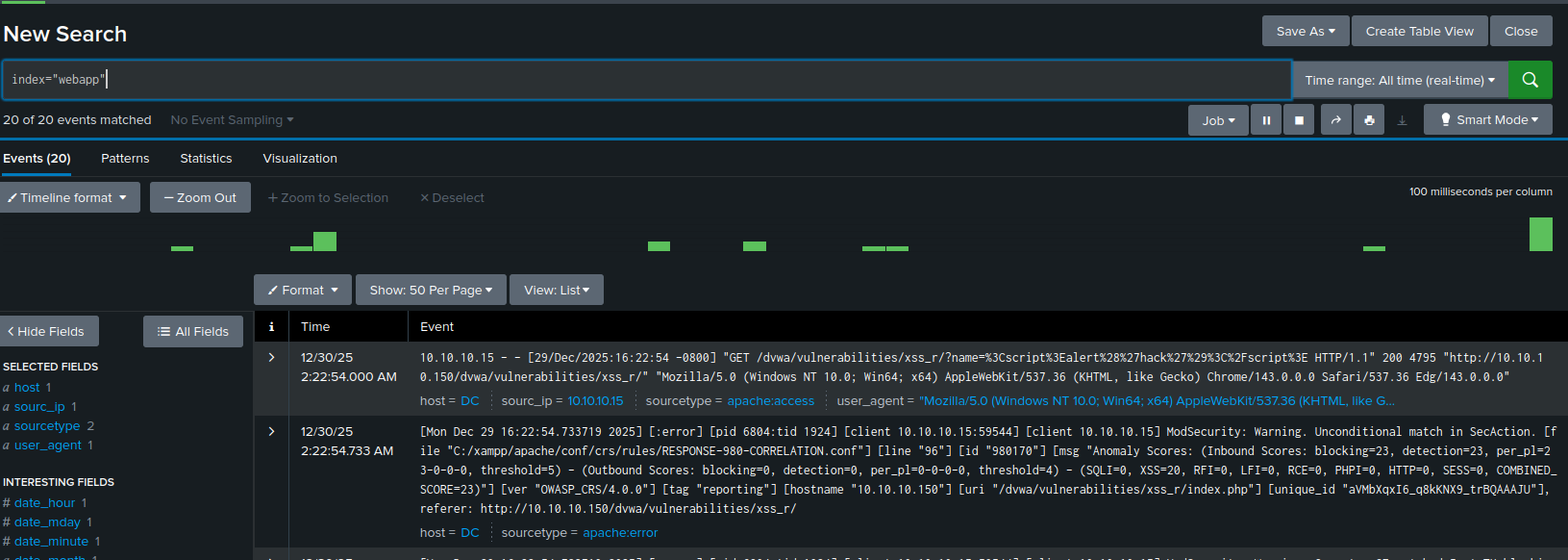This screenshot has width=1568, height=560.
Task: Open the Visualization tab
Action: pyautogui.click(x=300, y=159)
